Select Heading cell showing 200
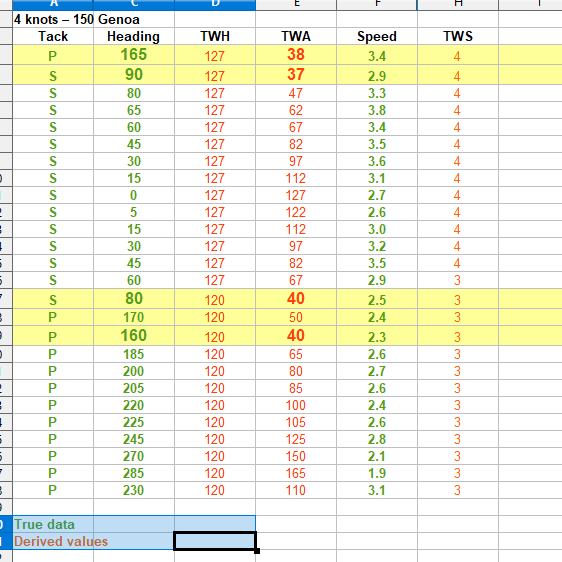Viewport: 562px width, 562px height. [x=134, y=371]
